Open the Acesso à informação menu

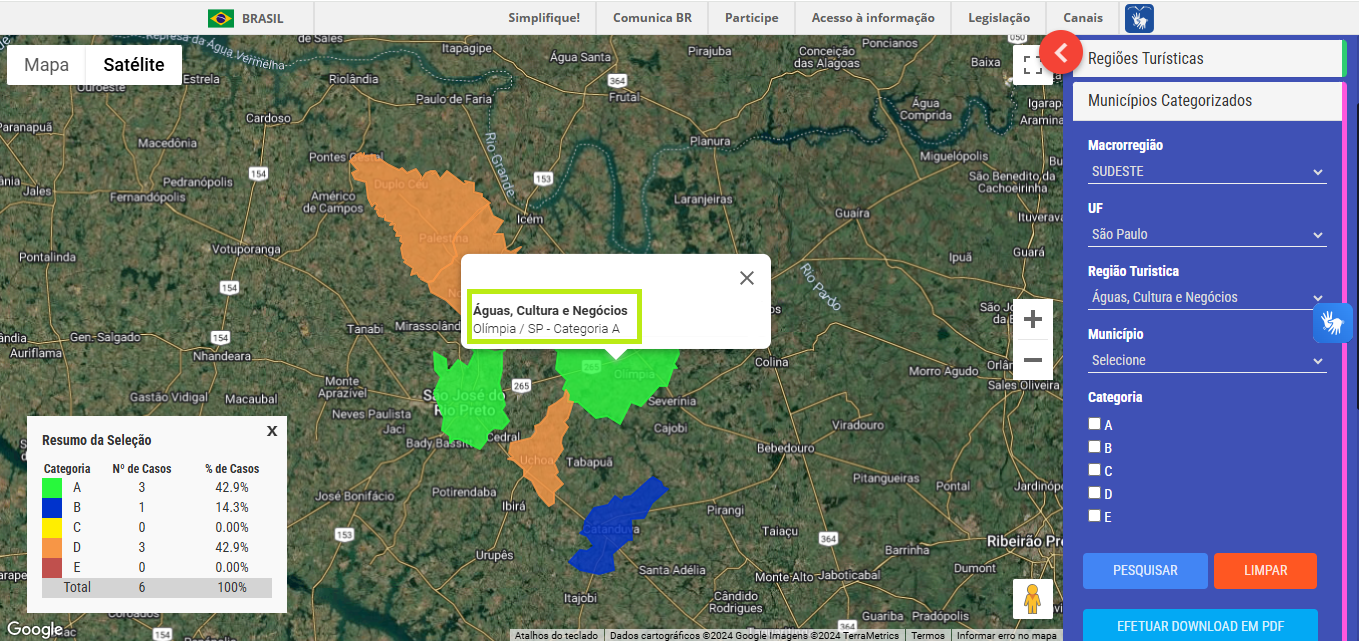coord(873,18)
